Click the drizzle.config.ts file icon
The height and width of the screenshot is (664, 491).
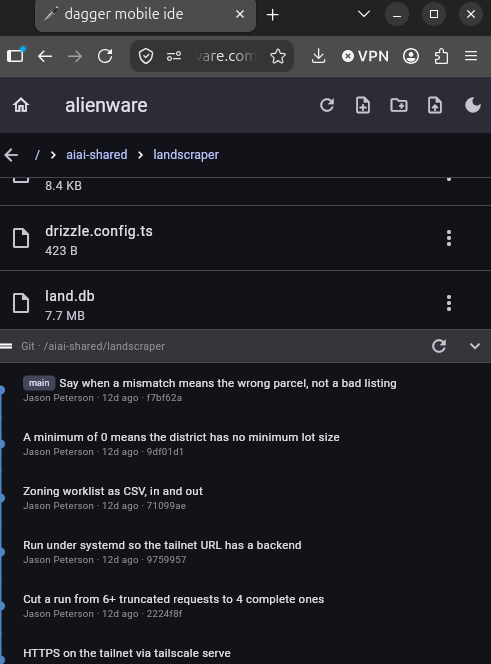(21, 238)
